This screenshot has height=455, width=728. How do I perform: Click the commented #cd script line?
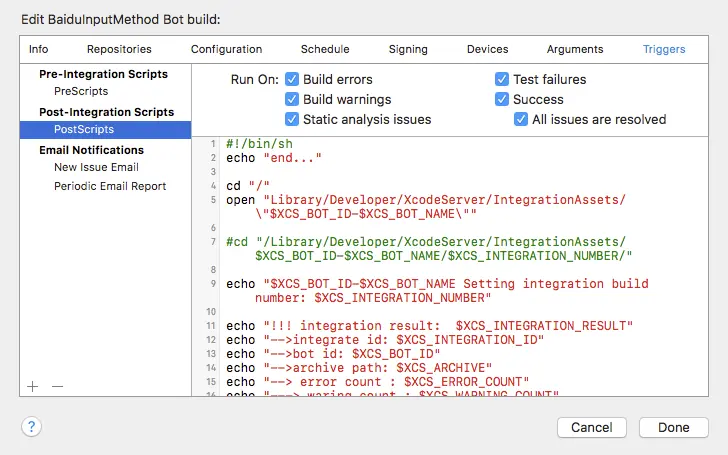pyautogui.click(x=429, y=249)
